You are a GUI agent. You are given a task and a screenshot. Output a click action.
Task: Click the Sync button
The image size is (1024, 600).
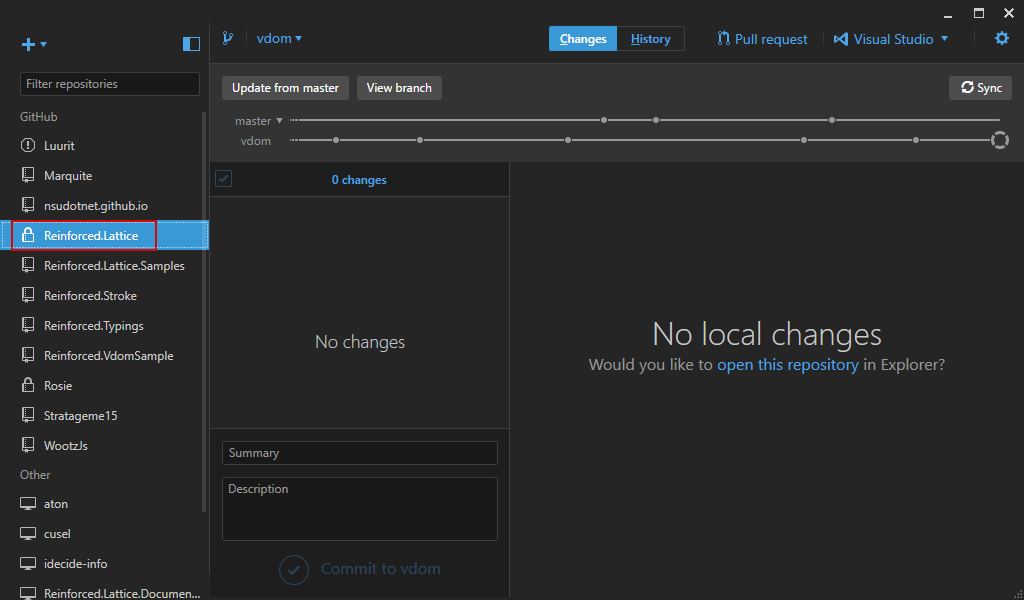coord(980,88)
